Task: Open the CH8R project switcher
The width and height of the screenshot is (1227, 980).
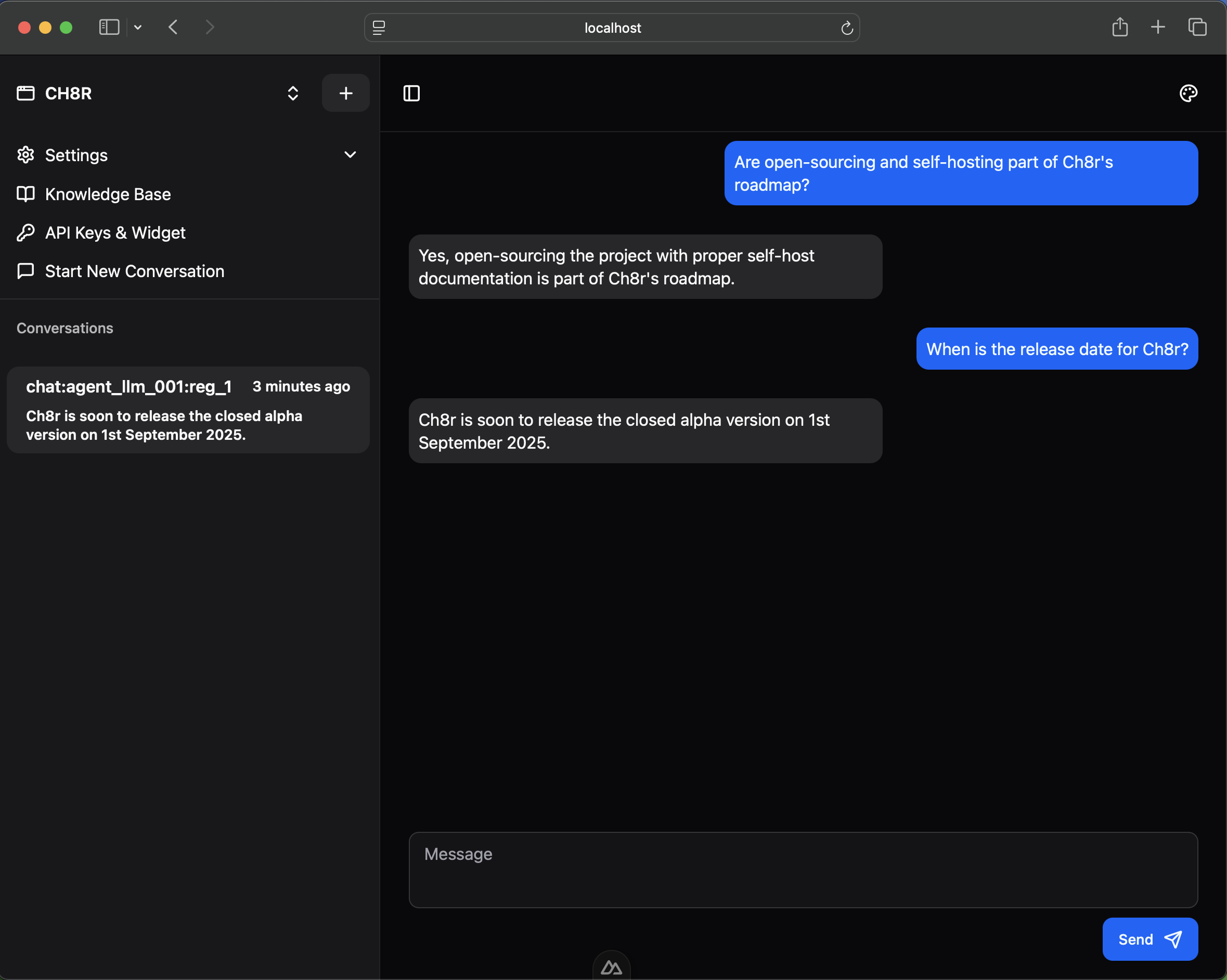Action: 292,93
